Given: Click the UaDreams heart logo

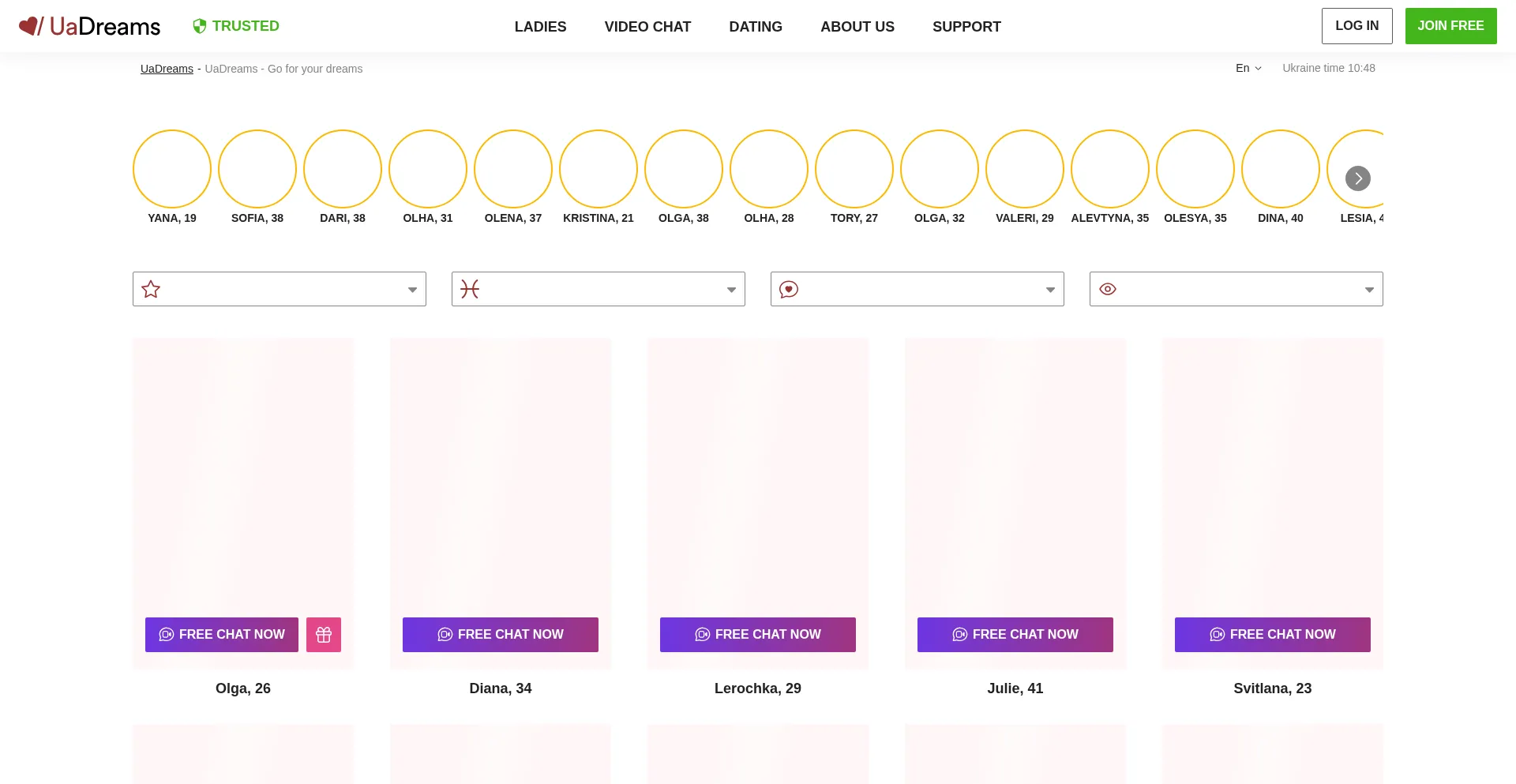Looking at the screenshot, I should click(x=31, y=26).
